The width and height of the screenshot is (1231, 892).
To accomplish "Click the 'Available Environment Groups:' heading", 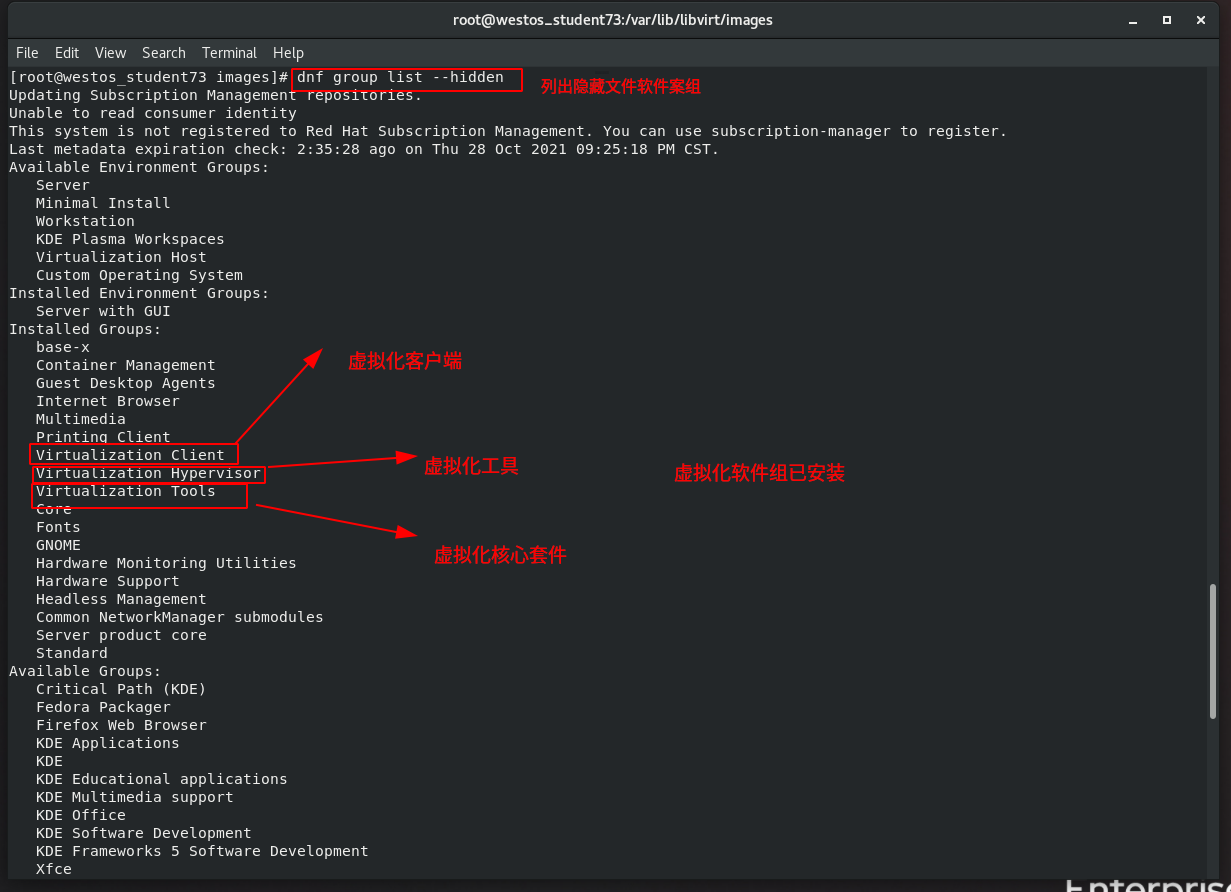I will coord(139,167).
